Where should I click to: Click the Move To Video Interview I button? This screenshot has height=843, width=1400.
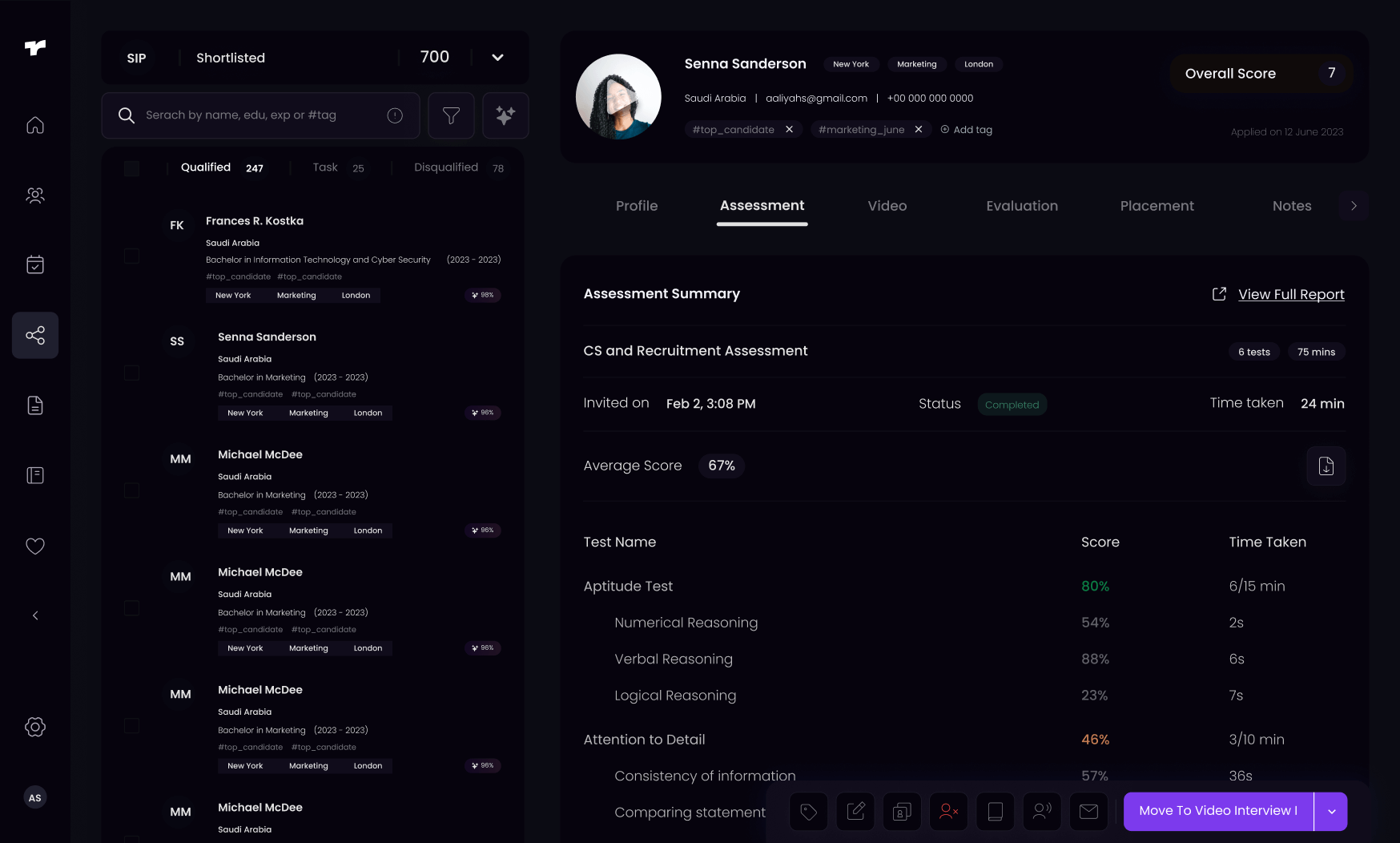click(x=1218, y=812)
